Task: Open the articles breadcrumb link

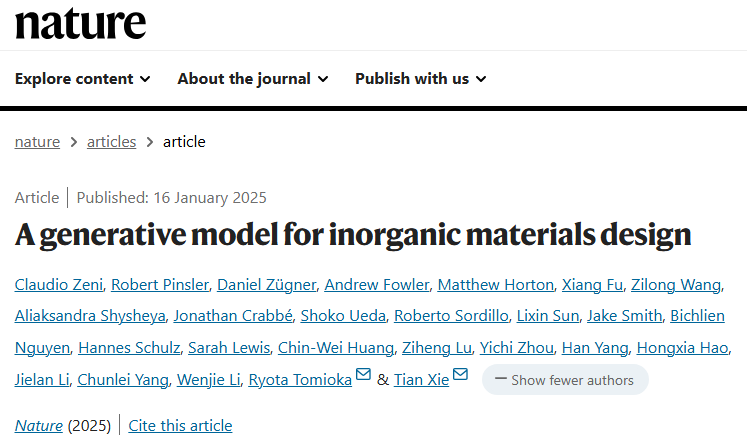Action: point(111,142)
